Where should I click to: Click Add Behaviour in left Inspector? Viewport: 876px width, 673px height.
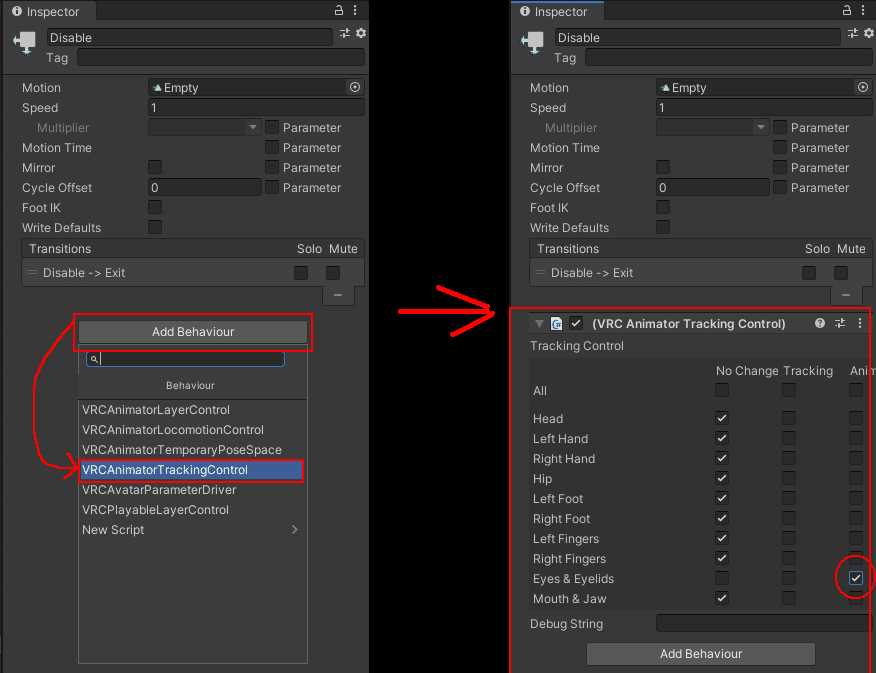[x=193, y=332]
